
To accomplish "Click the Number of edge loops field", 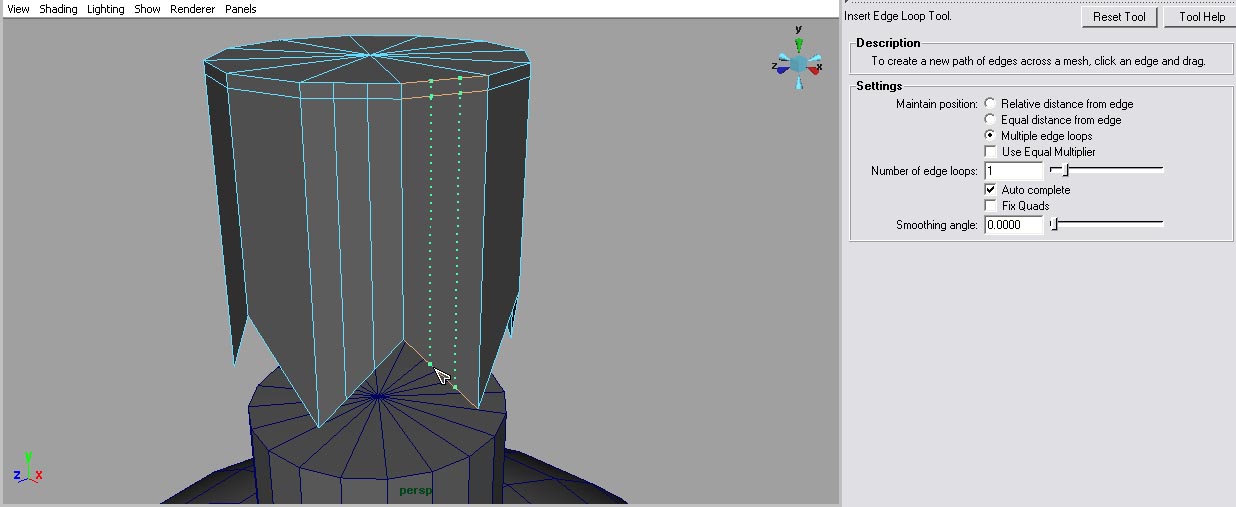I will pos(1013,171).
